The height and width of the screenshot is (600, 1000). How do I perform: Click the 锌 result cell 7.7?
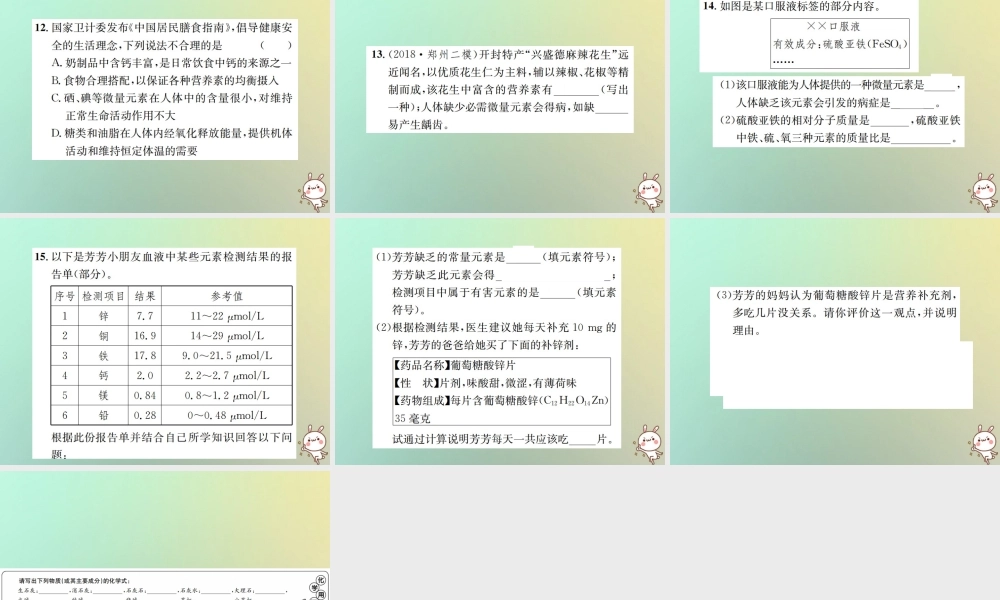pos(145,316)
